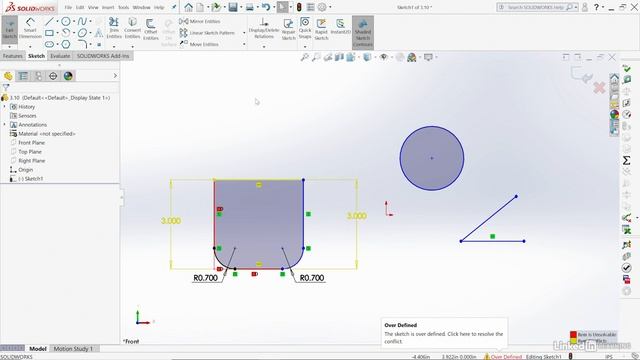
Task: Click the Rebuild traffic light icon
Action: (299, 7)
